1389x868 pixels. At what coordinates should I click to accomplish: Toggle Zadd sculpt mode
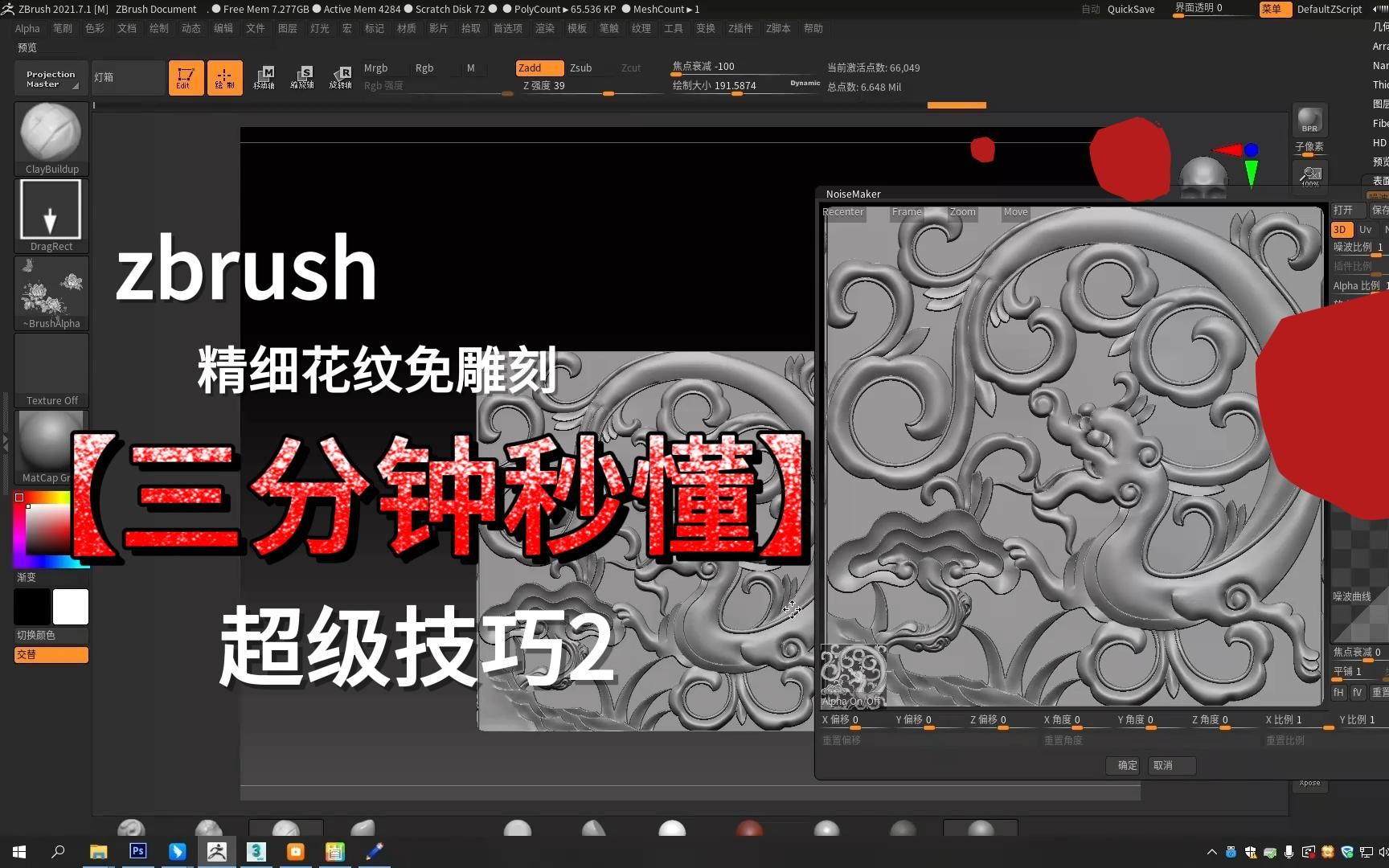coord(539,68)
